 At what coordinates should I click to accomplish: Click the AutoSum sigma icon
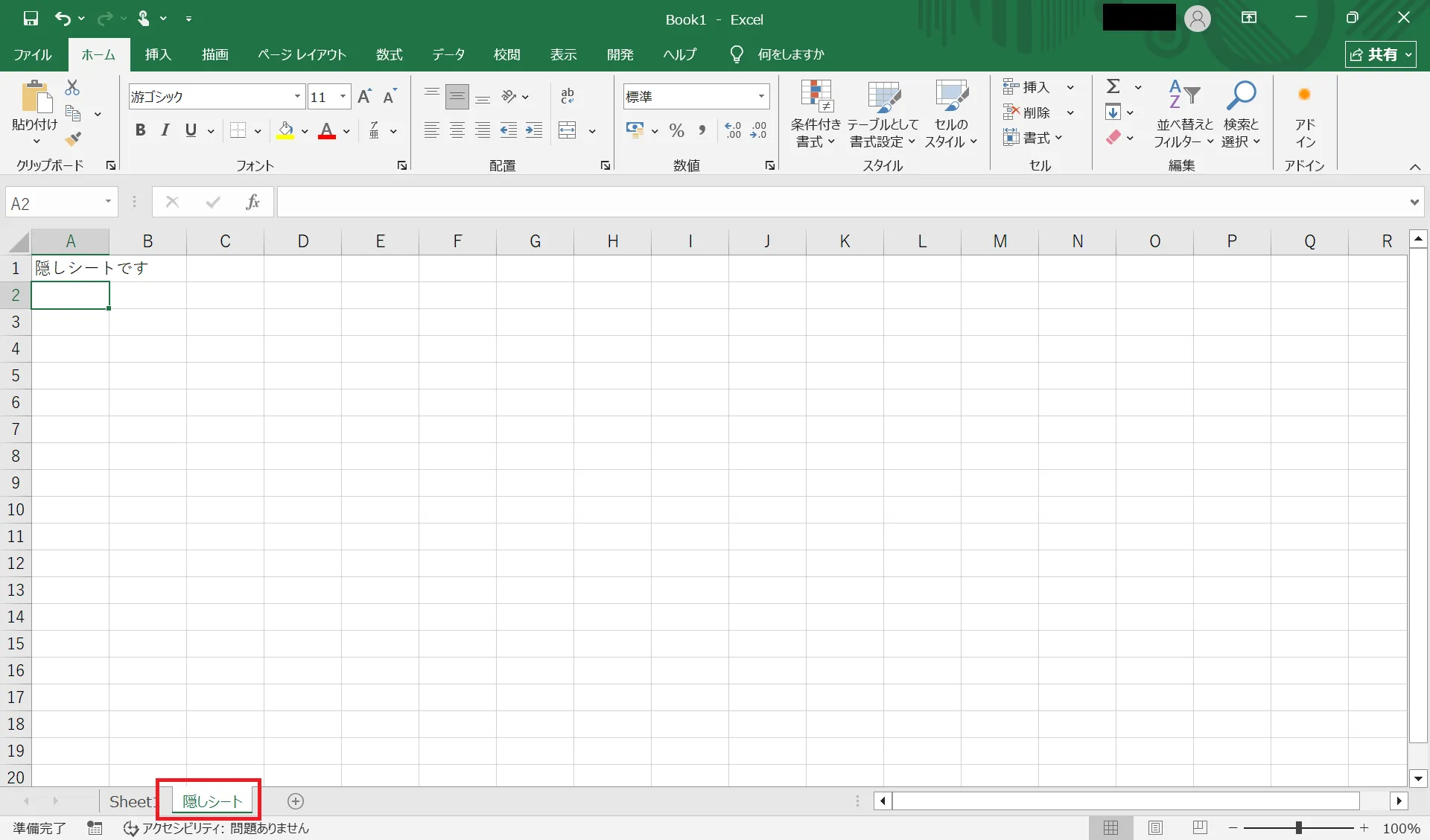(x=1113, y=87)
